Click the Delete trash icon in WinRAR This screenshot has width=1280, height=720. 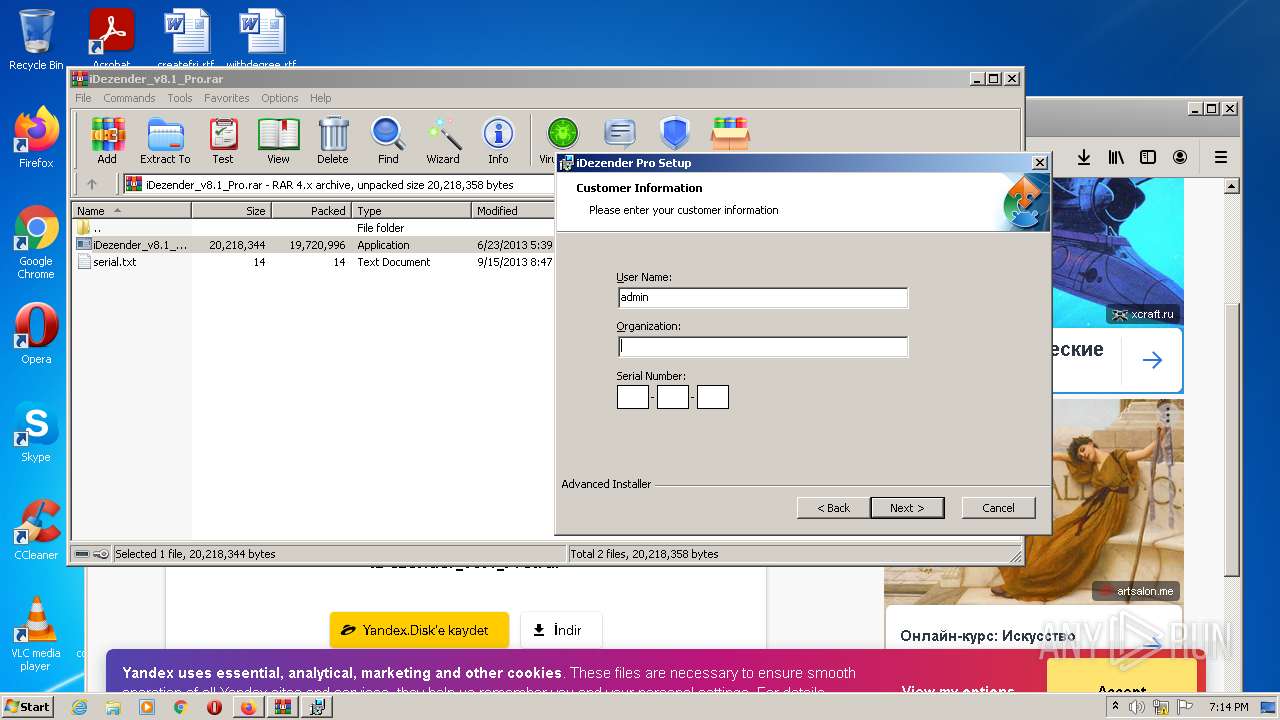click(333, 140)
